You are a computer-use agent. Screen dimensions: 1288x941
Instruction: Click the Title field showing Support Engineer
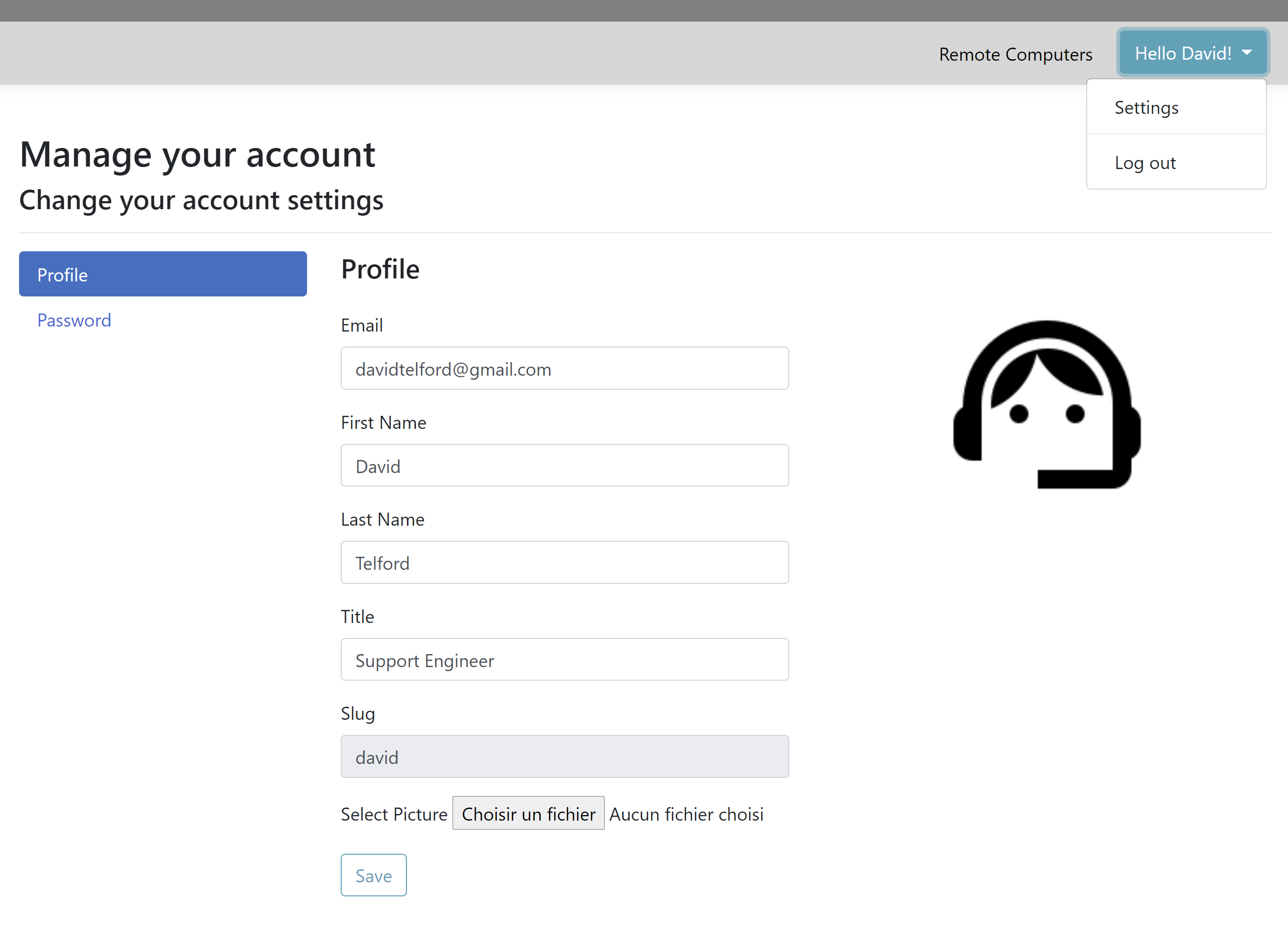point(564,660)
